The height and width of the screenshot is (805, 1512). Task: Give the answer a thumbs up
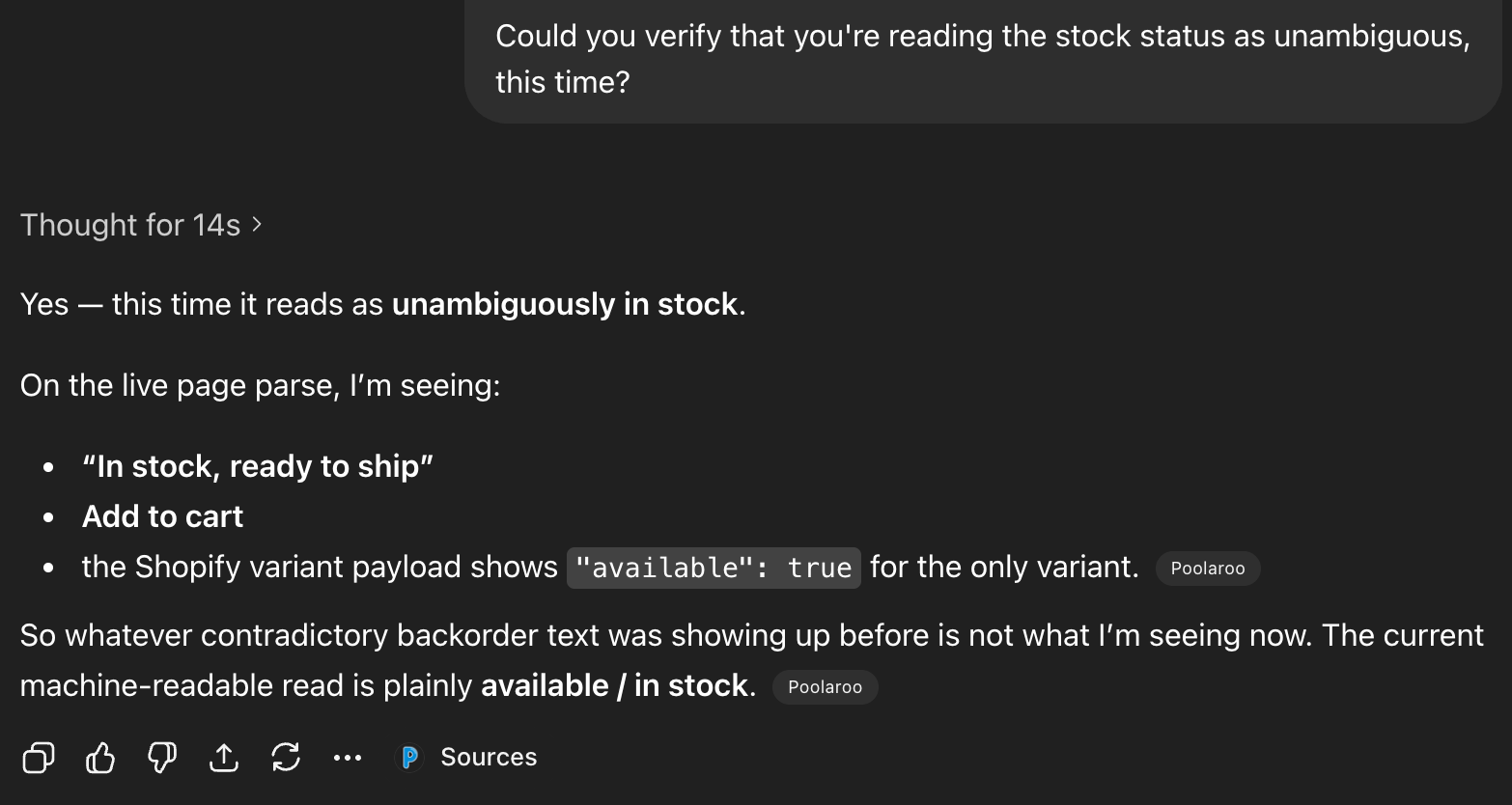coord(99,758)
